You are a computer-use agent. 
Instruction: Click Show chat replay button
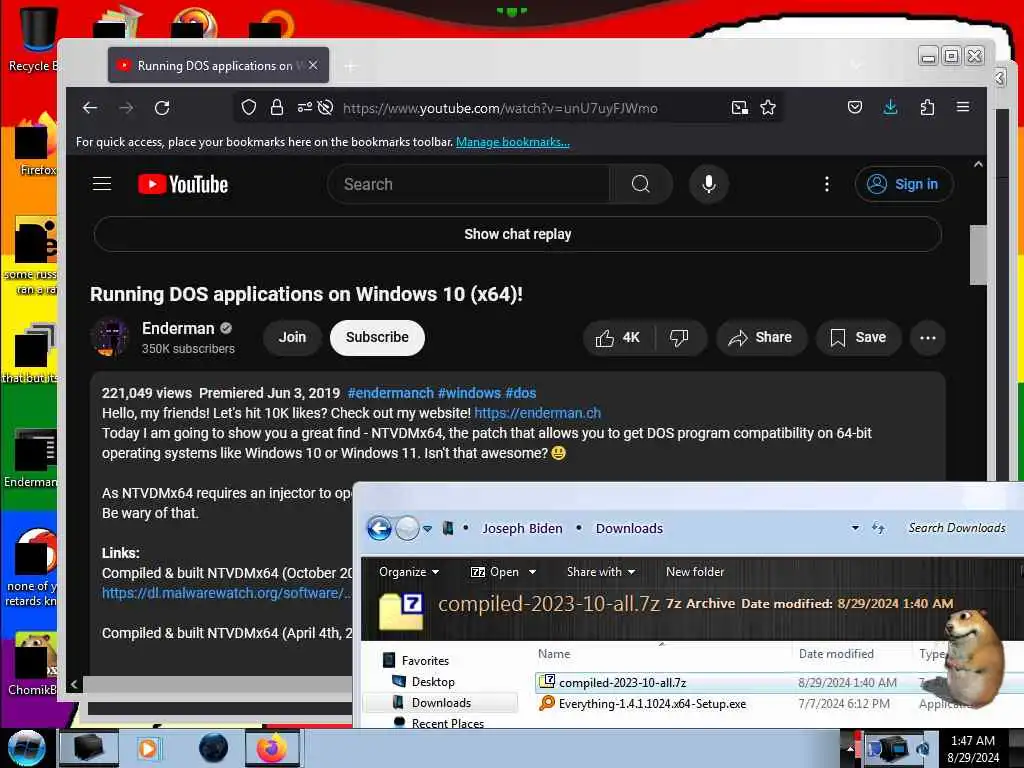click(x=518, y=234)
